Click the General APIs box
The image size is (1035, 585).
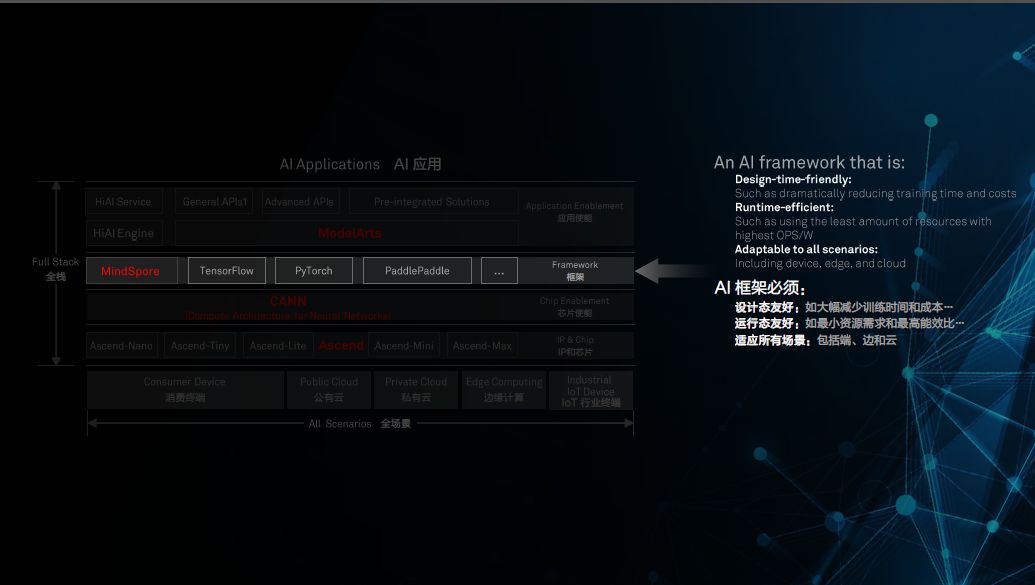215,201
